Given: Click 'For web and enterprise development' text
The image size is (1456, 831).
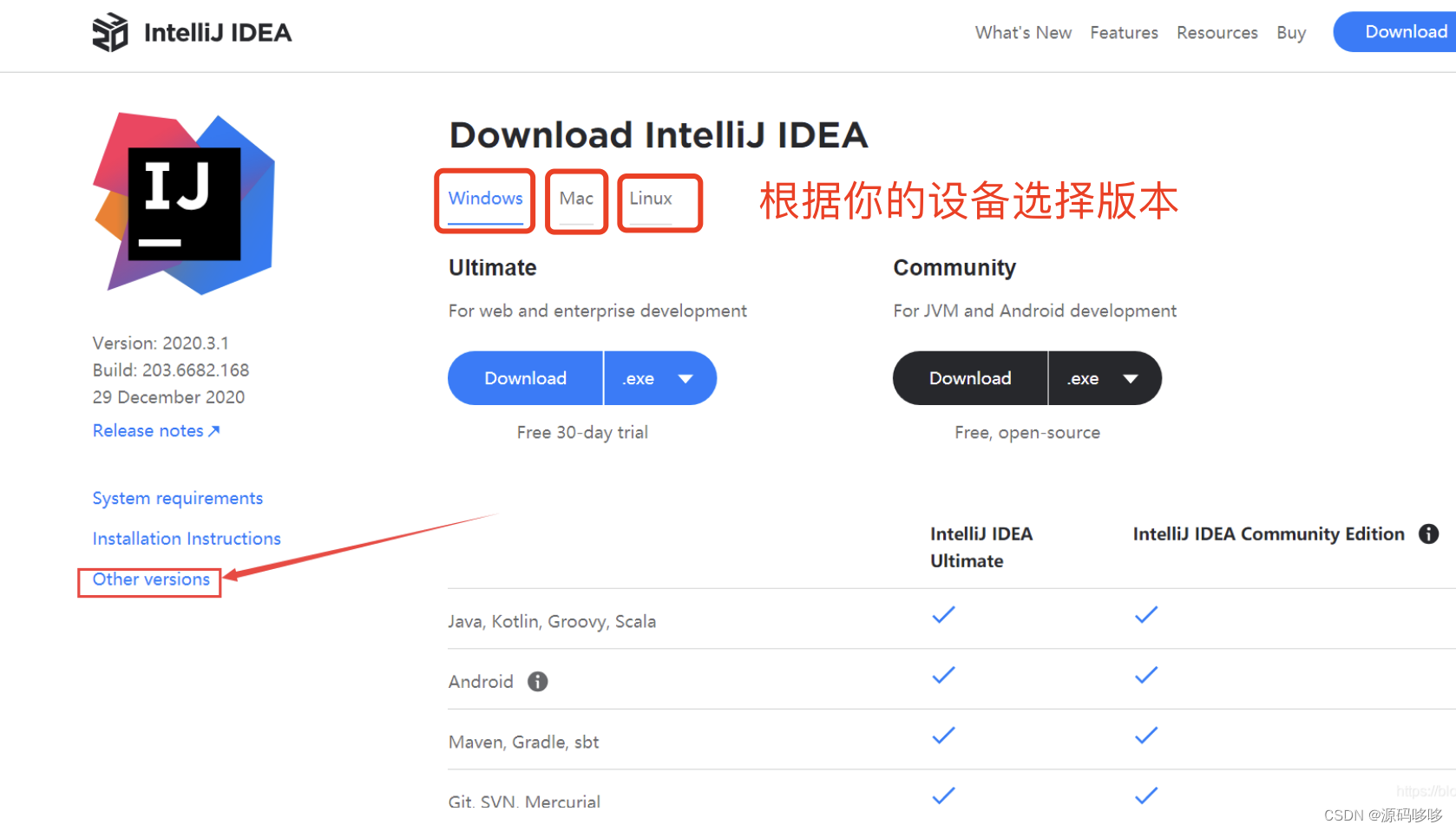Looking at the screenshot, I should coord(597,311).
